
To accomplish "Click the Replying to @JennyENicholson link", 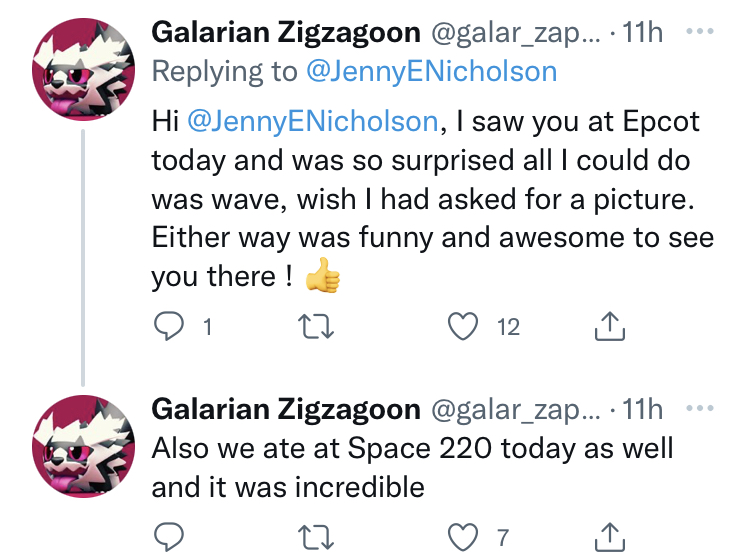I will 428,71.
